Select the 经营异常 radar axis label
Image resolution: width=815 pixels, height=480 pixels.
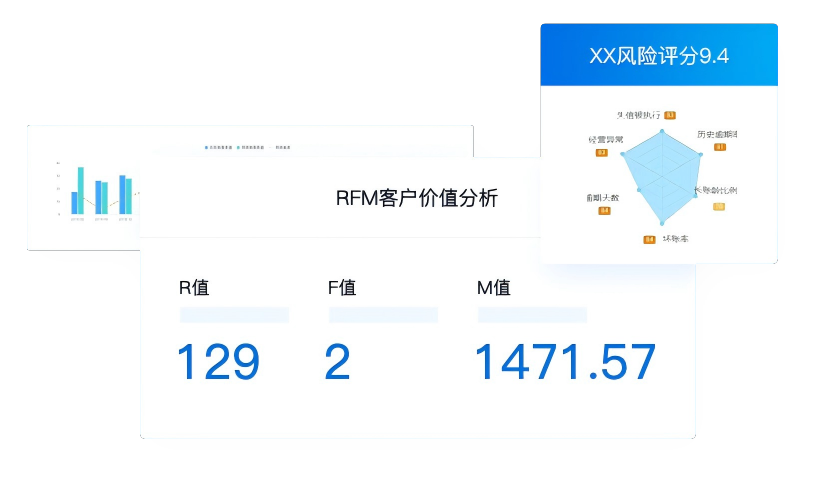[x=606, y=140]
